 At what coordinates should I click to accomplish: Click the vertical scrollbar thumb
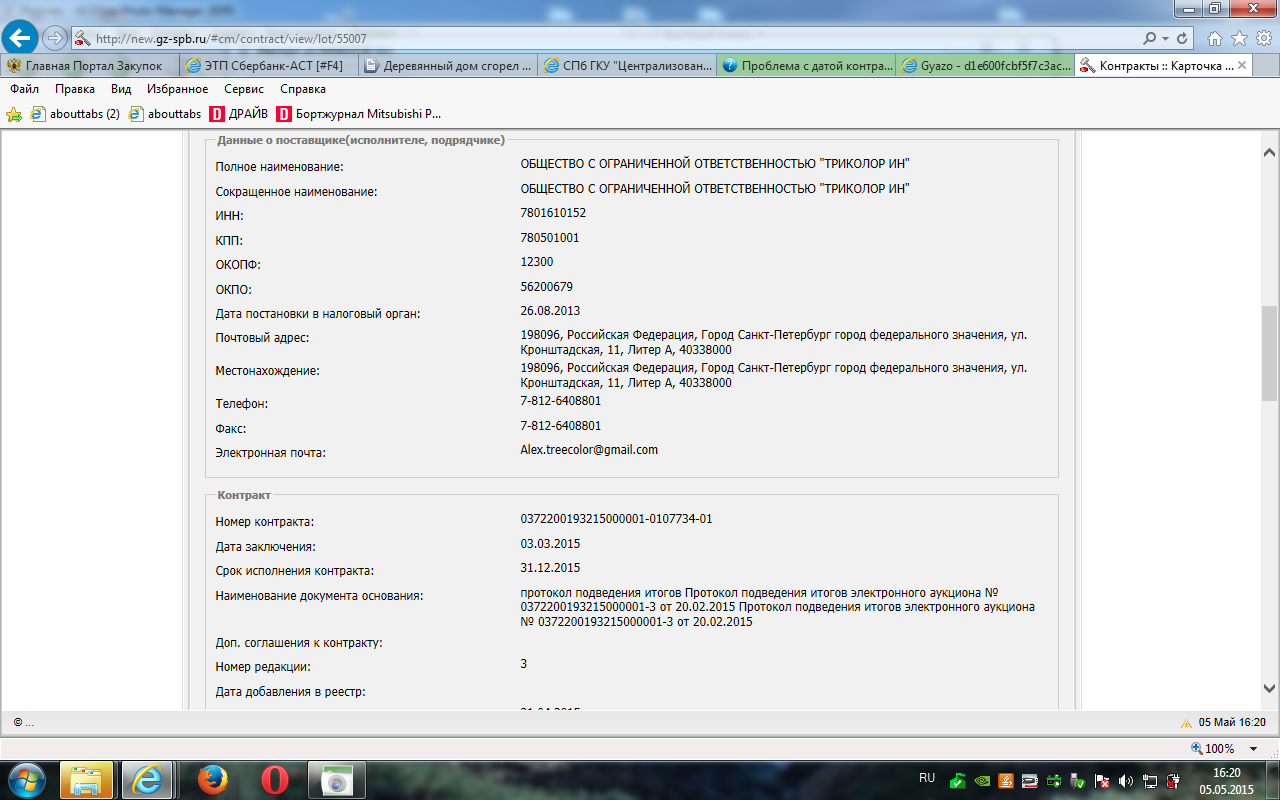pyautogui.click(x=1269, y=353)
